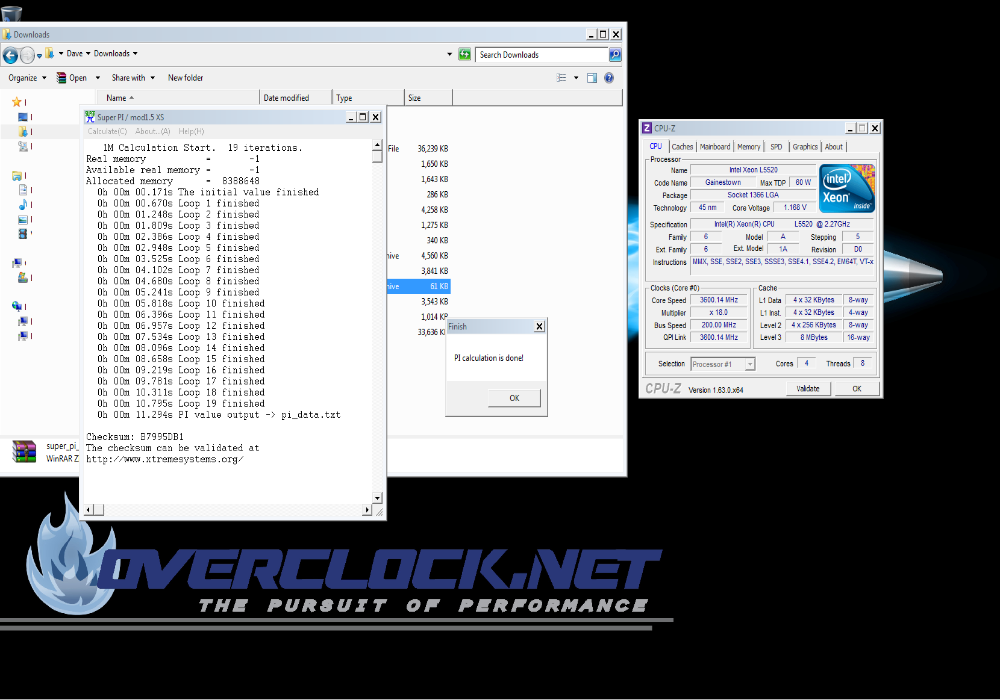
Task: Close the Finish dialog with X
Action: click(x=539, y=326)
